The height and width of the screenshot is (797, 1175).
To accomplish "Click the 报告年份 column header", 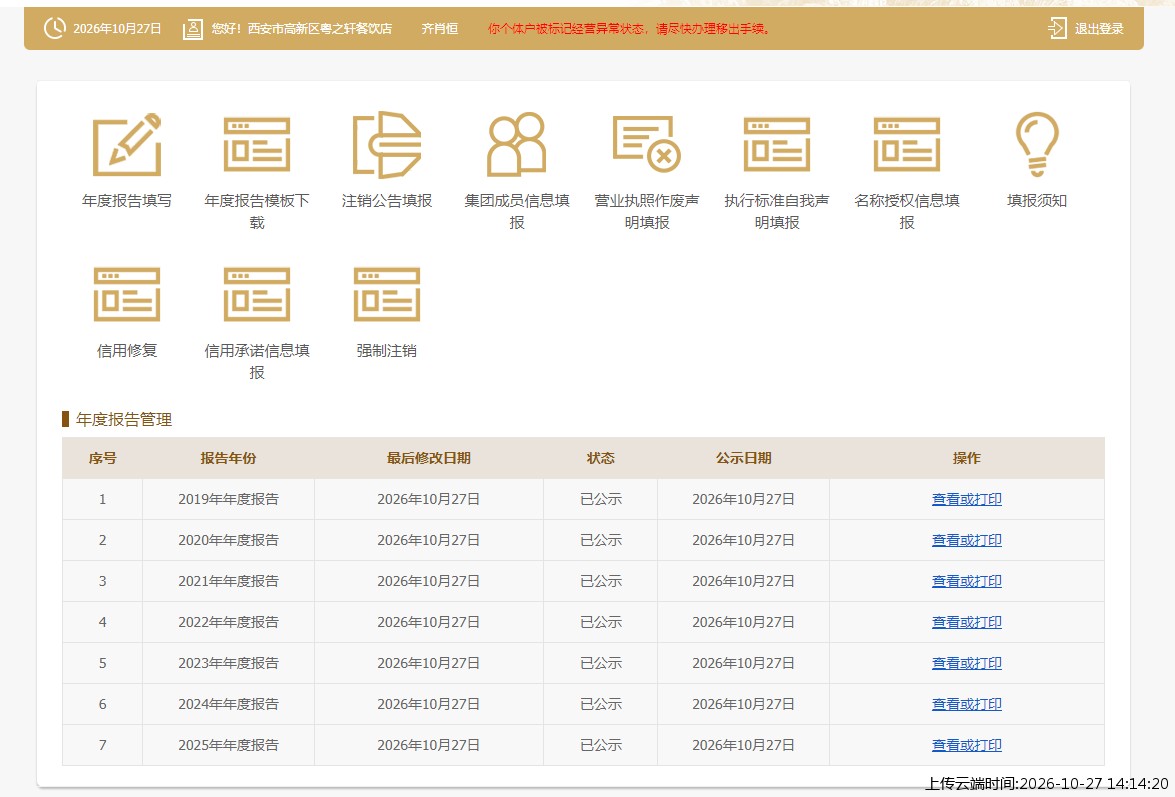I will (x=229, y=458).
